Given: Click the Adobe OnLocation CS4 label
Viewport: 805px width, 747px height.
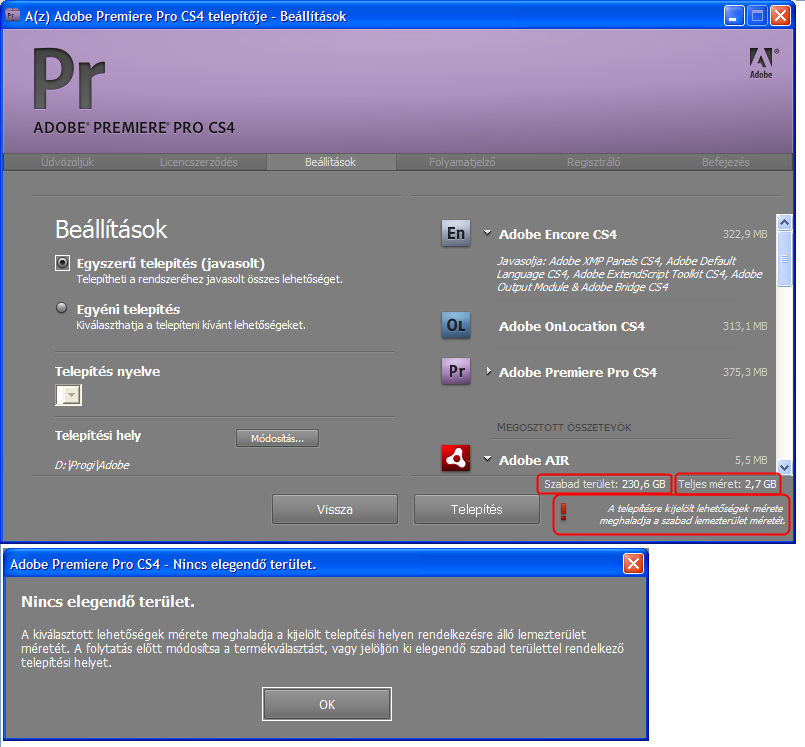Looking at the screenshot, I should (x=571, y=327).
